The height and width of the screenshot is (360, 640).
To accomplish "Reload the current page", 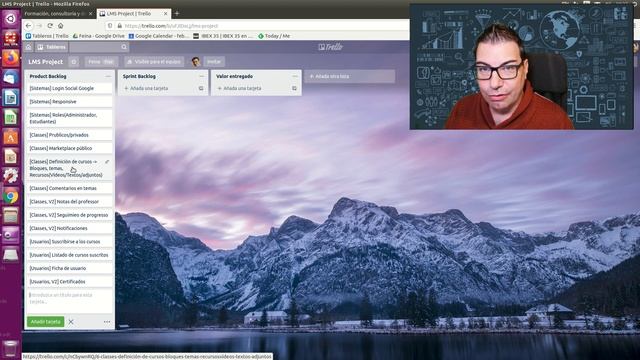I will point(50,26).
